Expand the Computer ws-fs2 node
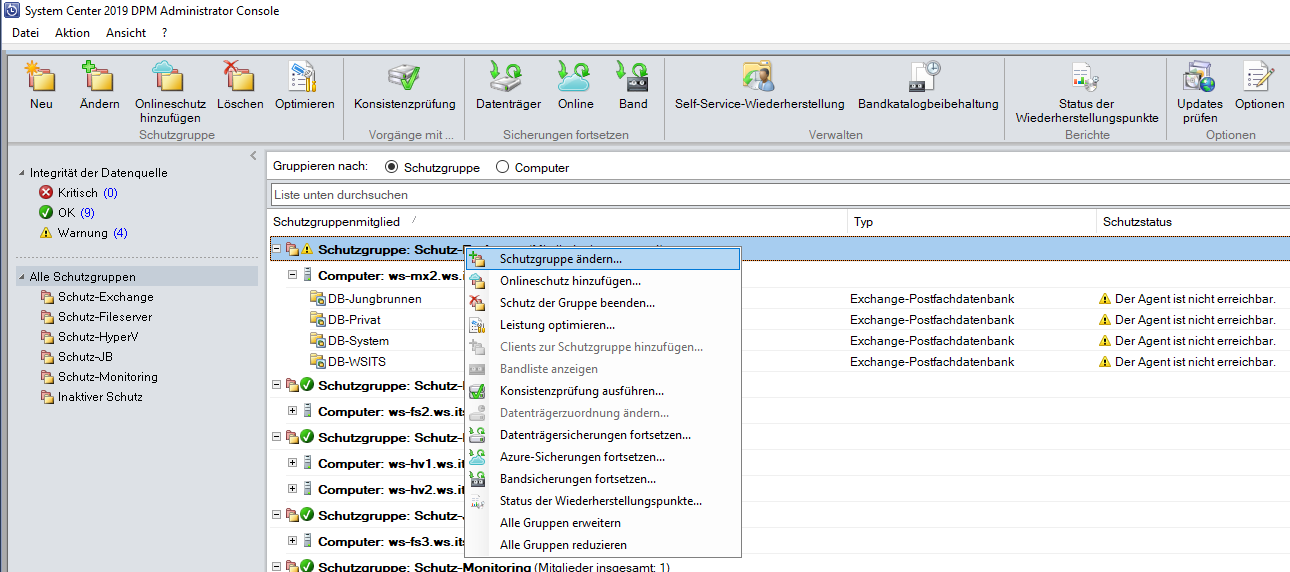This screenshot has width=1290, height=572. pos(293,411)
